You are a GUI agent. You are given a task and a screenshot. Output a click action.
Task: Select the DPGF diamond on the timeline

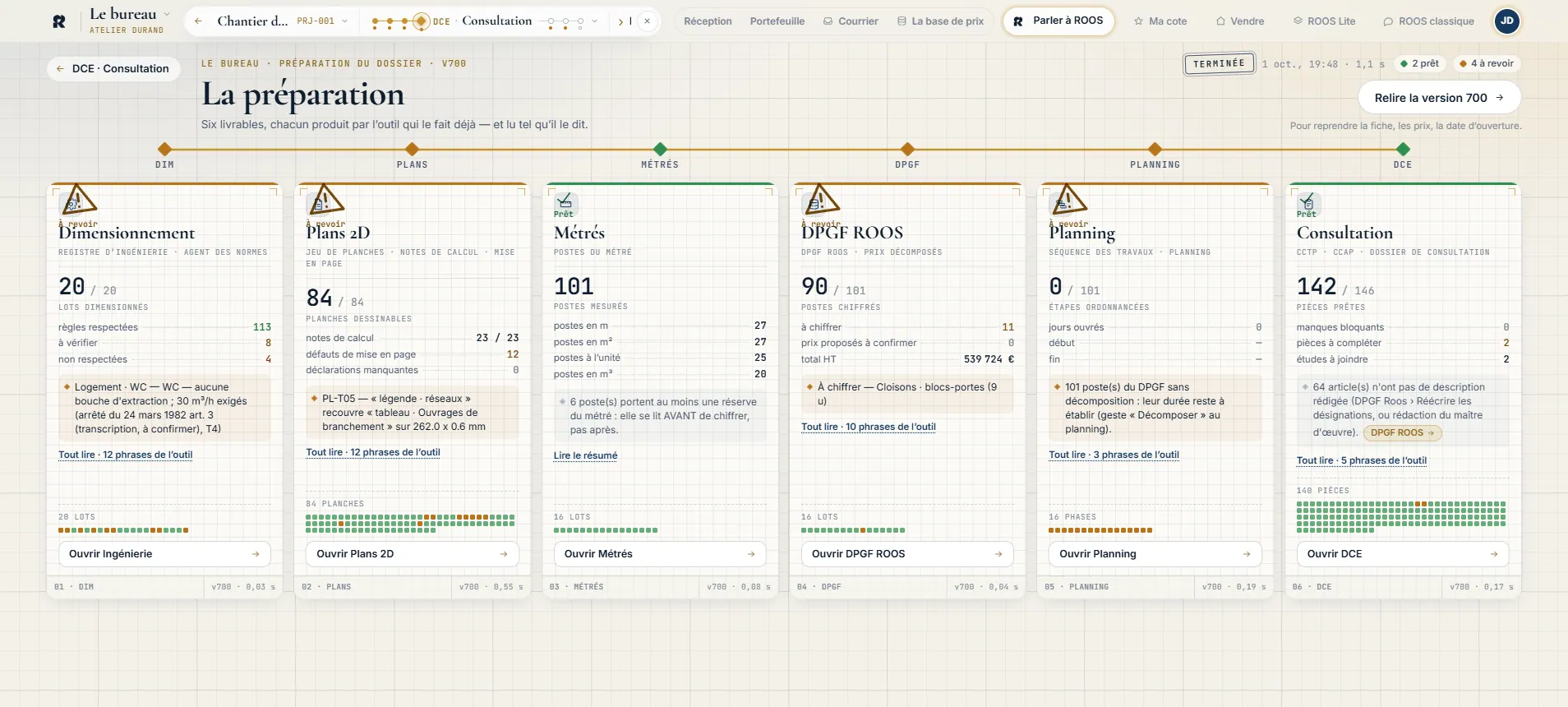pyautogui.click(x=907, y=149)
